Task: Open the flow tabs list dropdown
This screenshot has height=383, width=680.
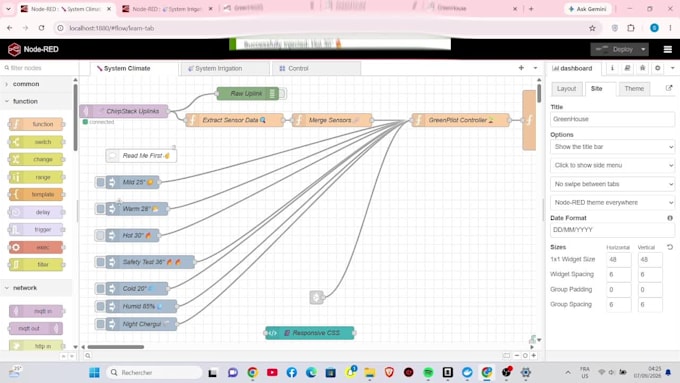Action: (x=535, y=68)
